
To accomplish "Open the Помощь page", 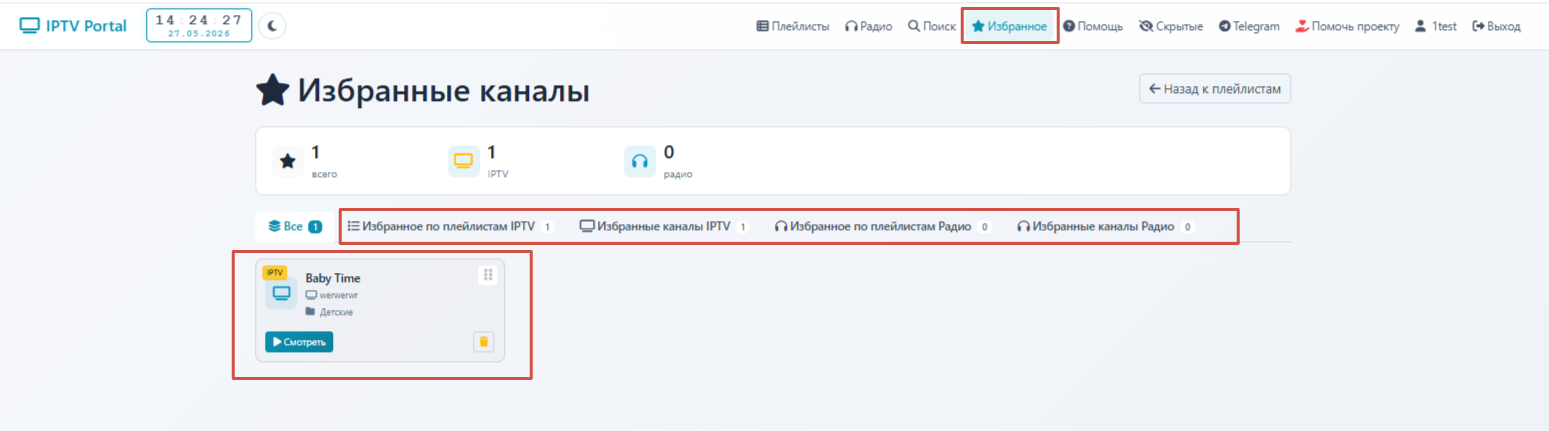I will 1093,27.
